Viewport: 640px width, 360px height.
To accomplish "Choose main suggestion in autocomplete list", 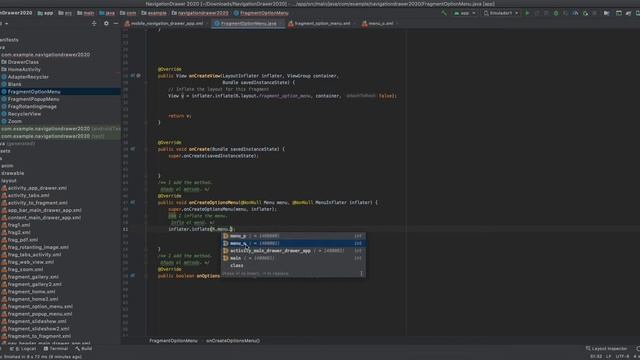I will pyautogui.click(x=293, y=258).
